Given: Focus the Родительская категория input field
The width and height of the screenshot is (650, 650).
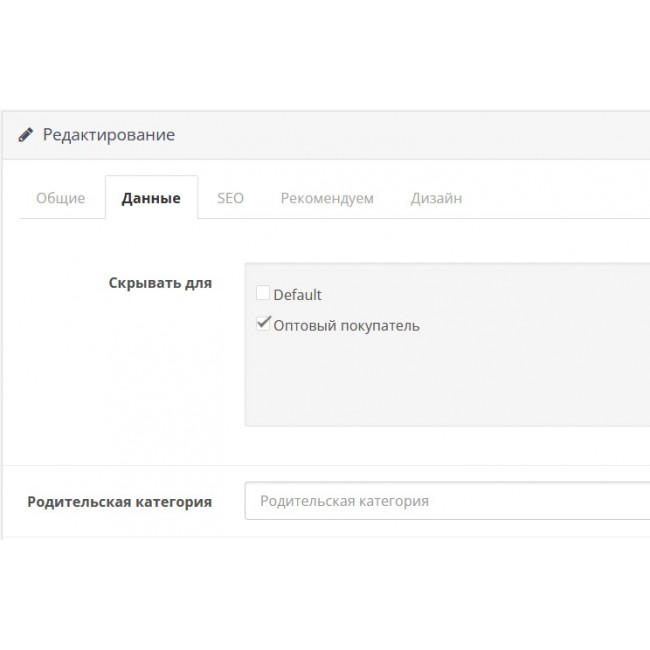Looking at the screenshot, I should (x=450, y=501).
